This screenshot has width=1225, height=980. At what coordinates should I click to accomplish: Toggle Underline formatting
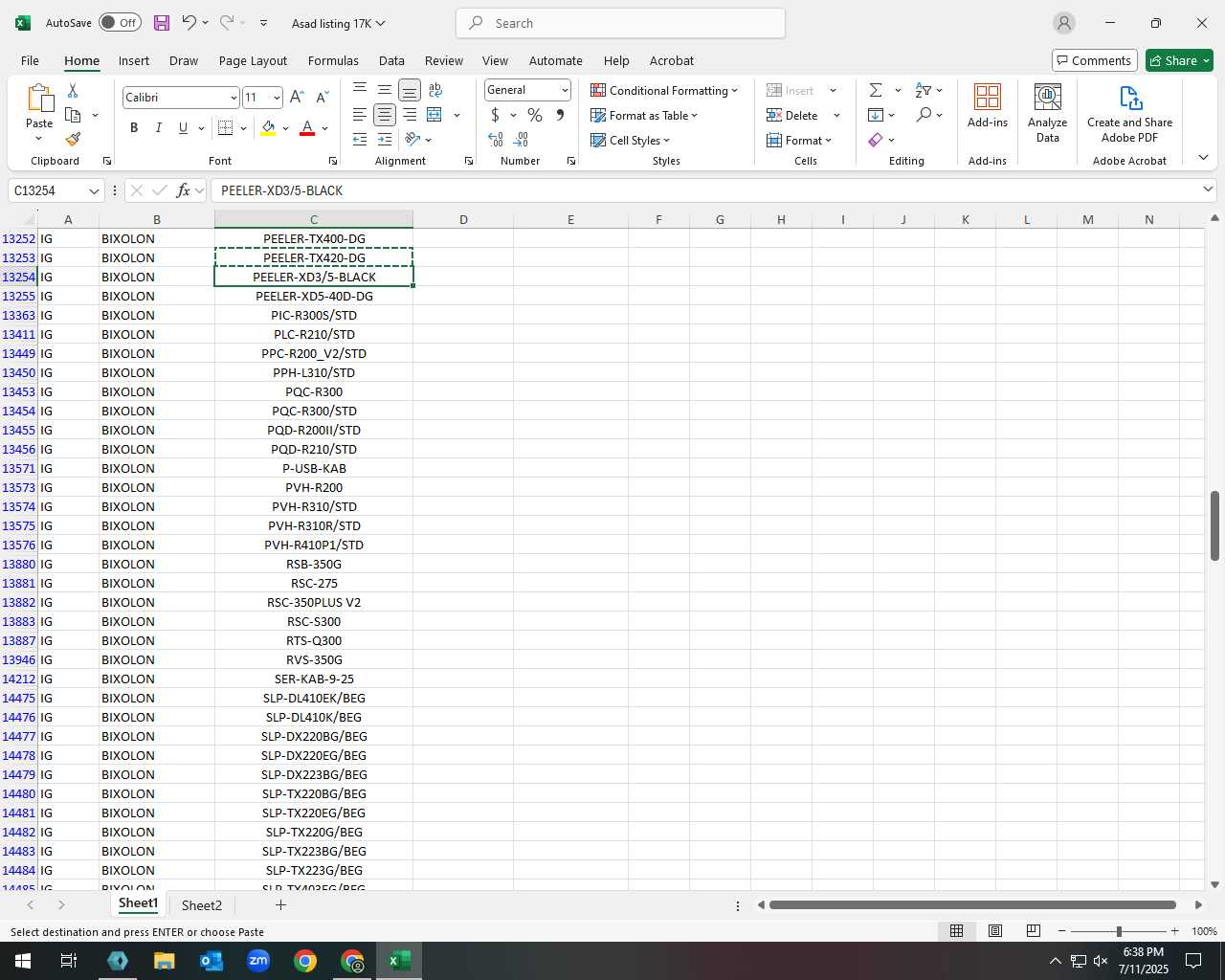tap(183, 127)
